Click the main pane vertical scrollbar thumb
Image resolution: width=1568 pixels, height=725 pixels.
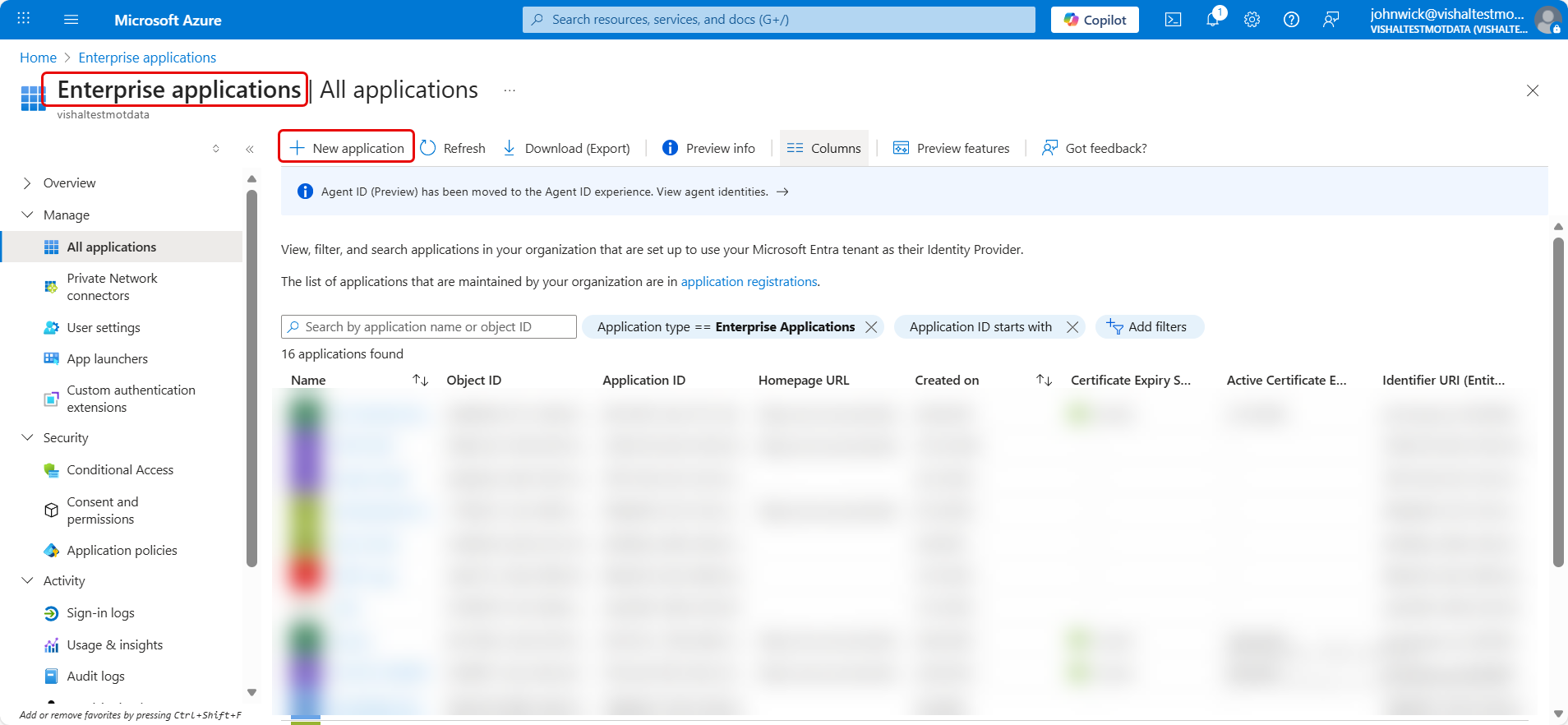tap(1558, 402)
